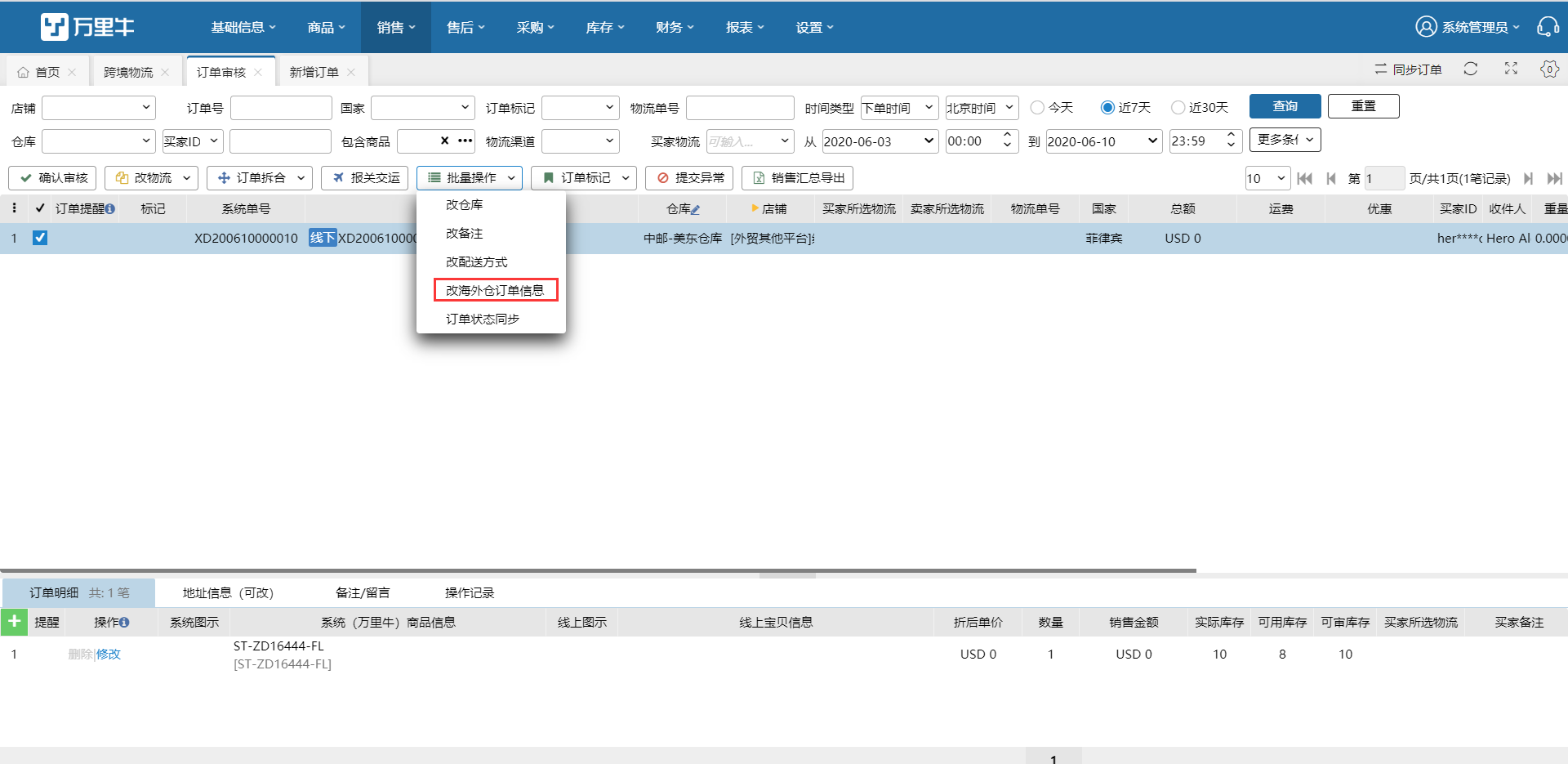Select the 今天 radio button

[1037, 107]
